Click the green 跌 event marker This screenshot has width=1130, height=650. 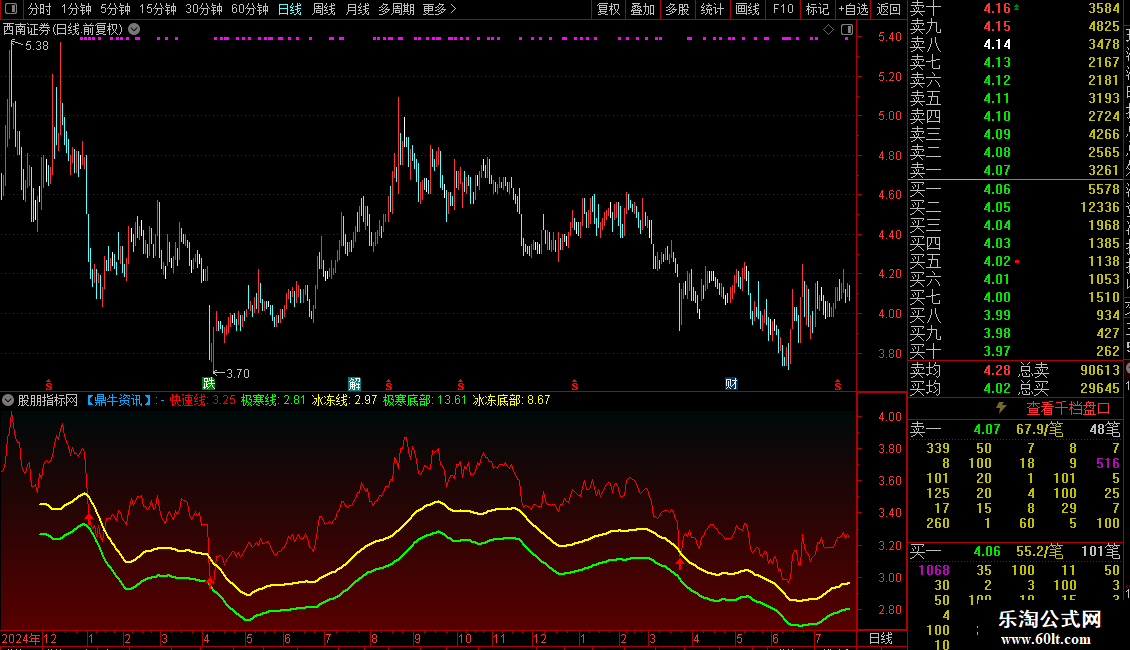click(x=208, y=383)
